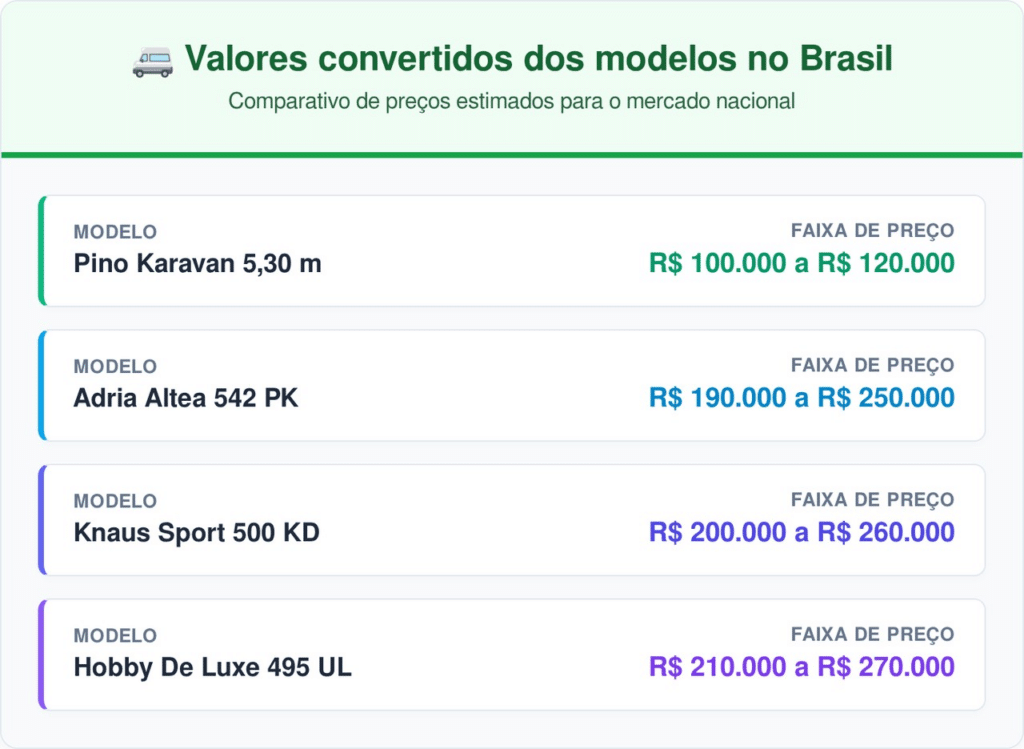This screenshot has height=749, width=1024.
Task: Select the Hobby De Luxe 495 UL model name
Action: [x=212, y=667]
